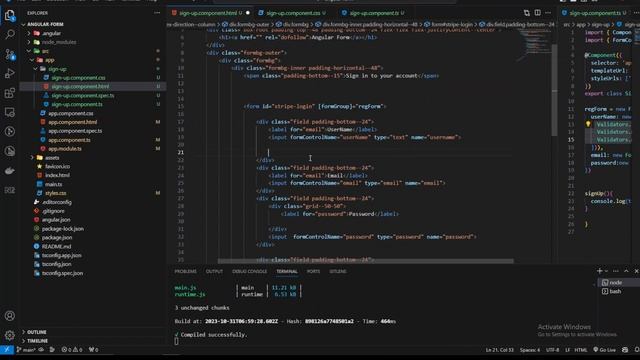Open the PORTS panel tab
640x360 pixels.
[313, 271]
